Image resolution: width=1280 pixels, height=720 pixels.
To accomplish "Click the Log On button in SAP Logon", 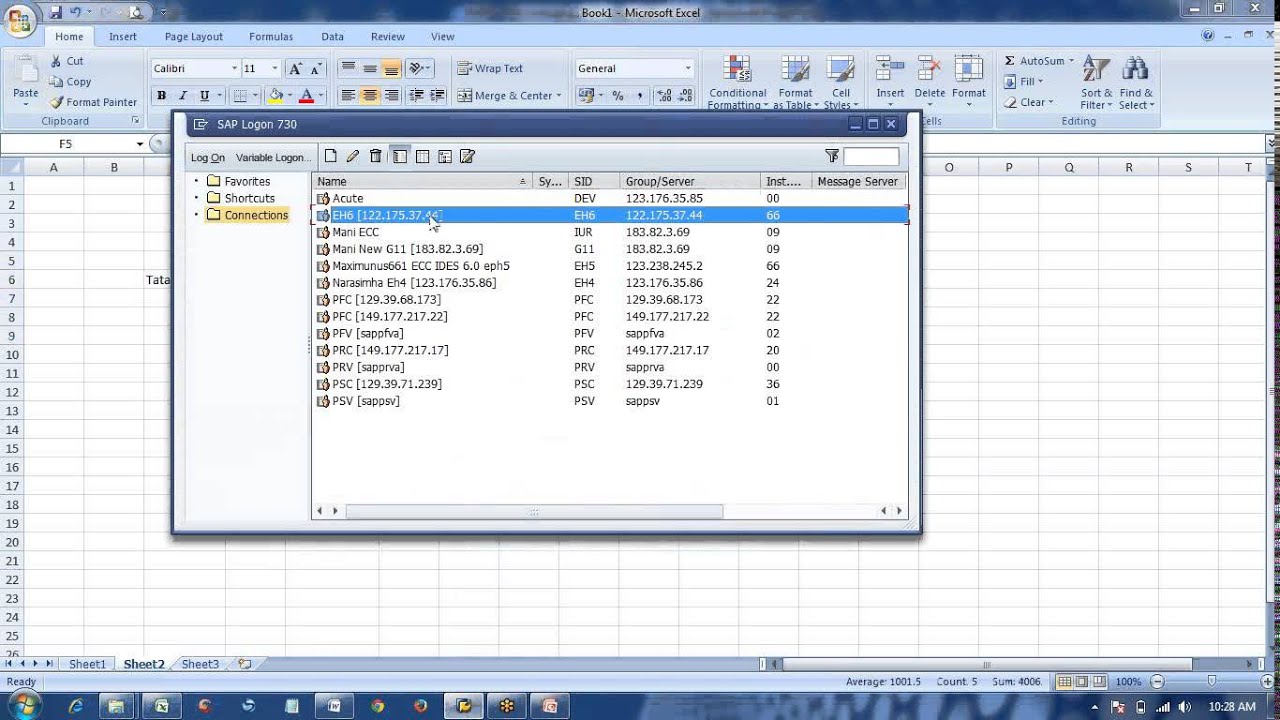I will coord(208,158).
